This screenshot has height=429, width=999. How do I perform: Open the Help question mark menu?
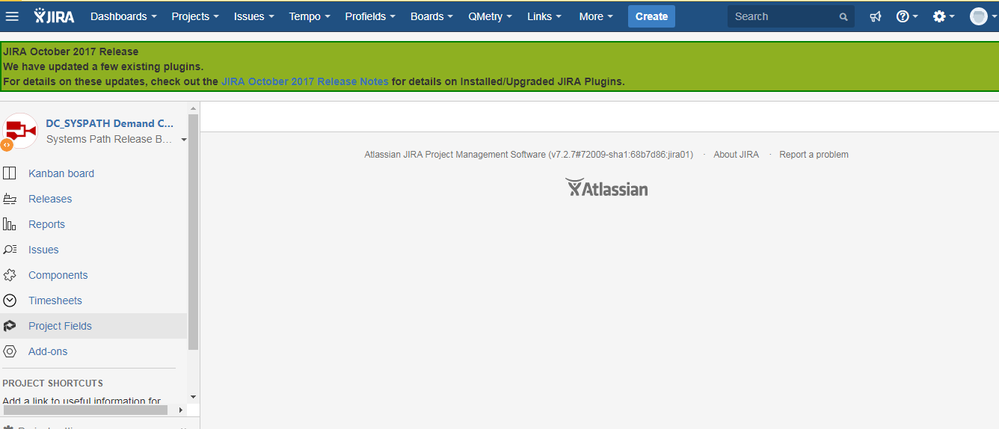[x=907, y=17]
